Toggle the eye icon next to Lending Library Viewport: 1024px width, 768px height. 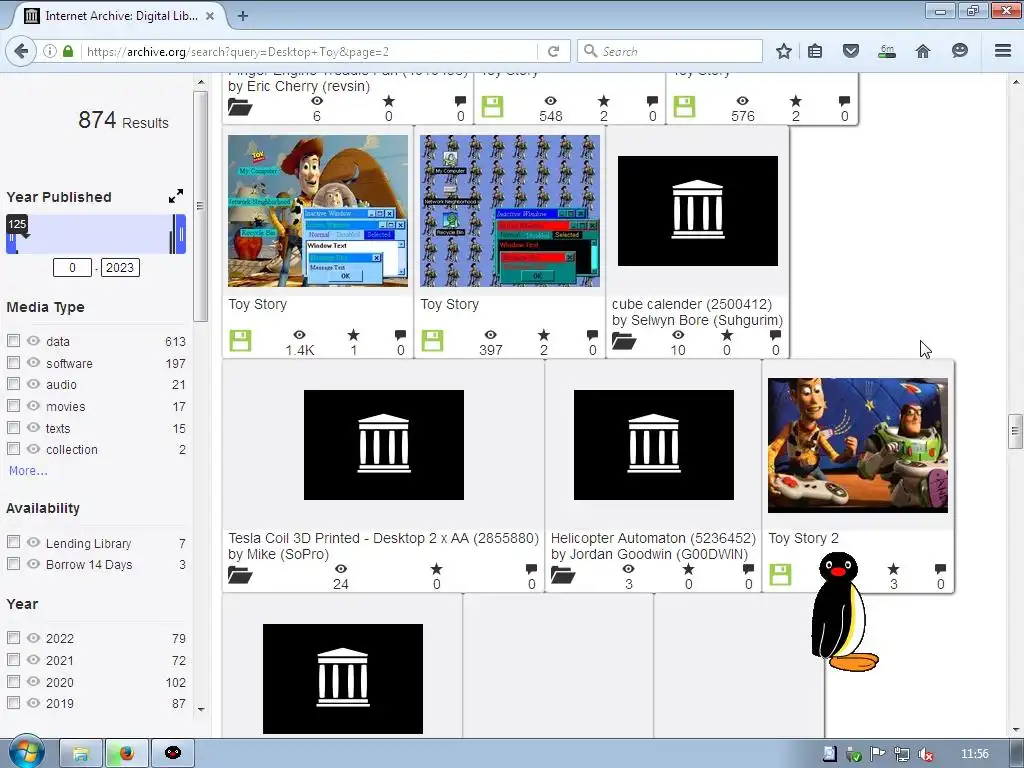click(33, 542)
